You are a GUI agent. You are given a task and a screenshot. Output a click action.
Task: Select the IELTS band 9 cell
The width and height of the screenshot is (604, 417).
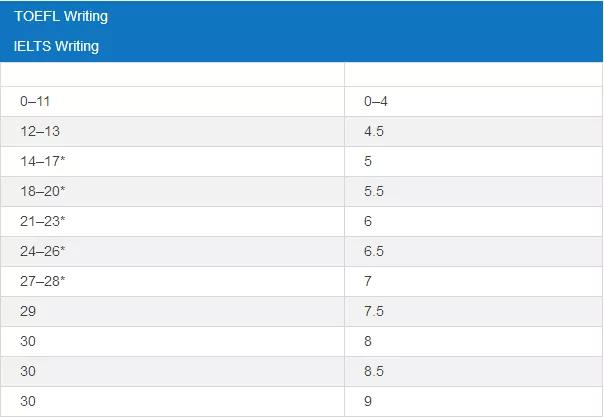[368, 401]
